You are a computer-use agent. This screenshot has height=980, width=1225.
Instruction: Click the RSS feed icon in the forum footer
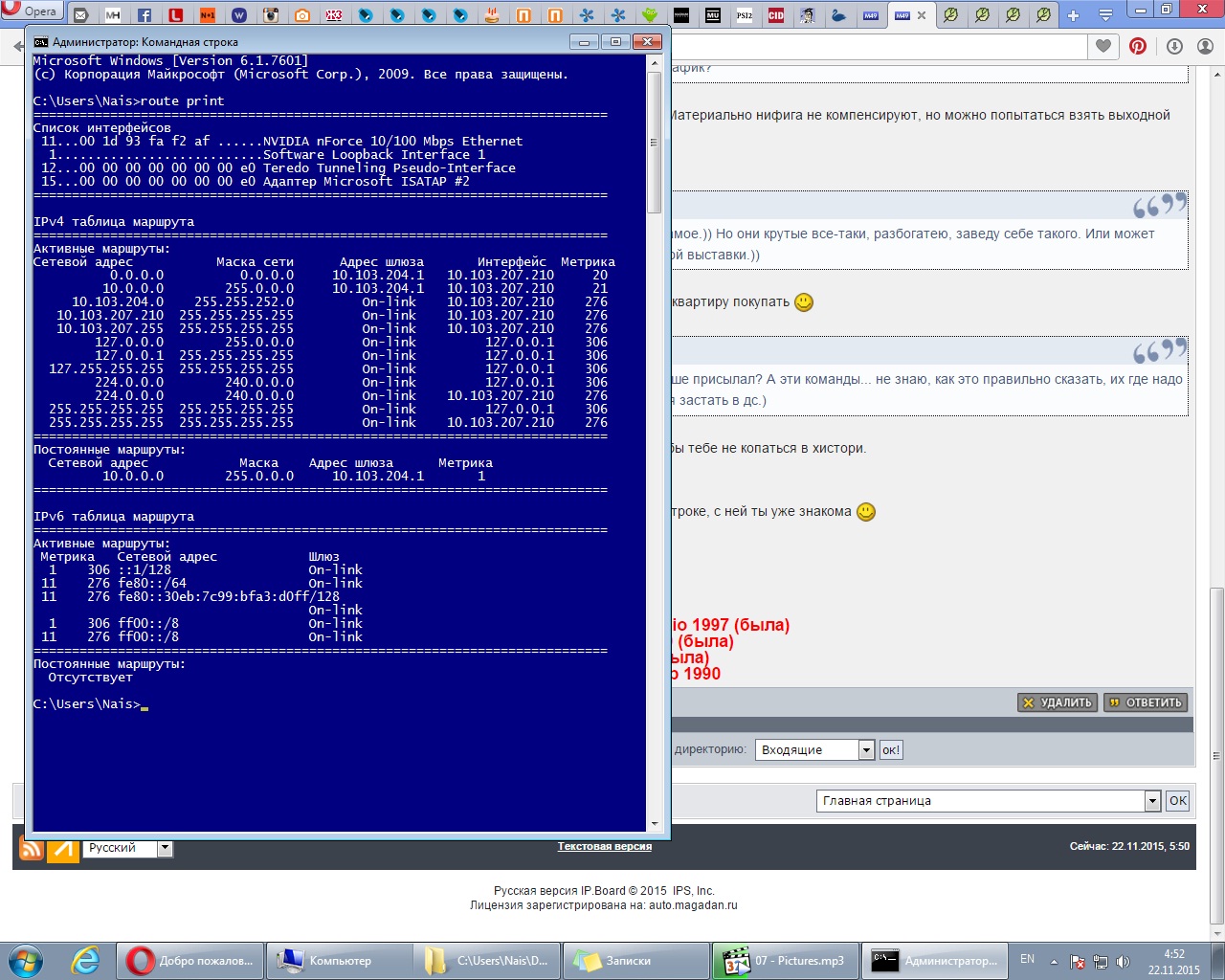pos(32,848)
